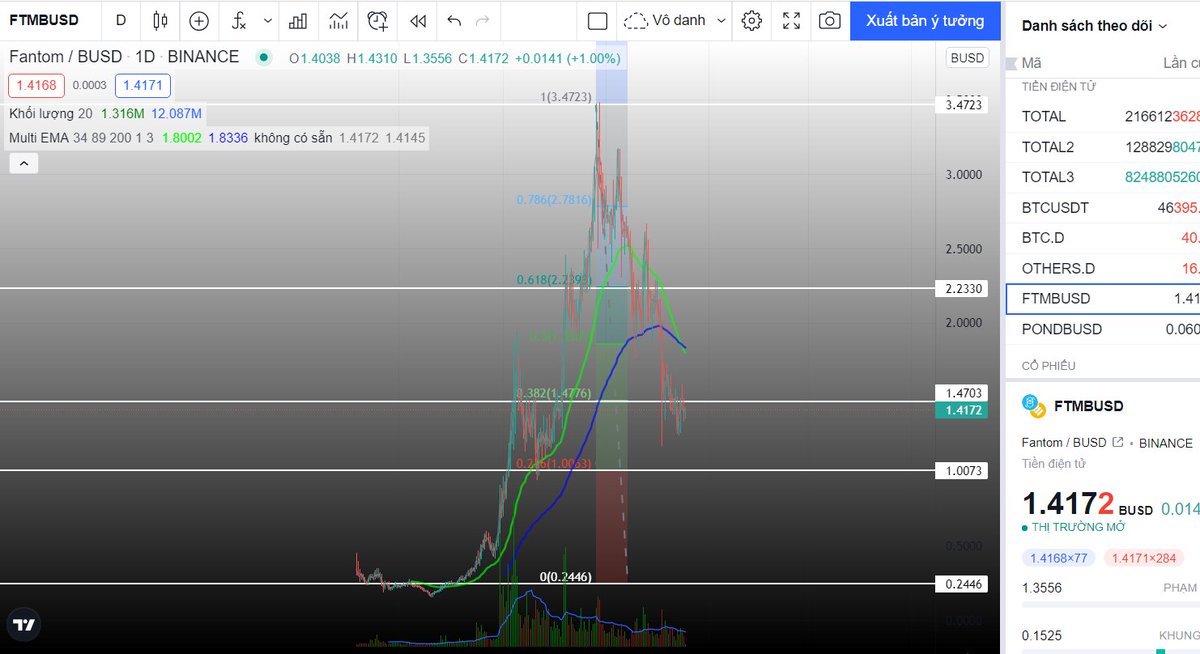The height and width of the screenshot is (654, 1200).
Task: Take a chart snapshot with the camera icon
Action: point(829,20)
